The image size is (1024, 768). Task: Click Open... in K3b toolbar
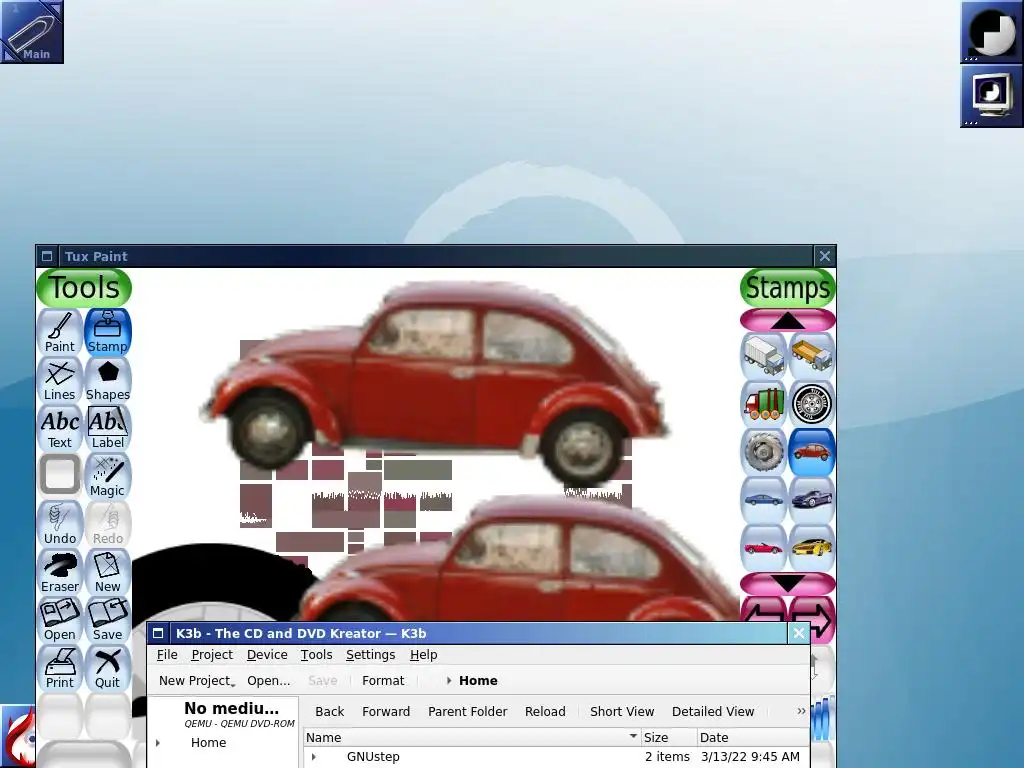pyautogui.click(x=268, y=680)
